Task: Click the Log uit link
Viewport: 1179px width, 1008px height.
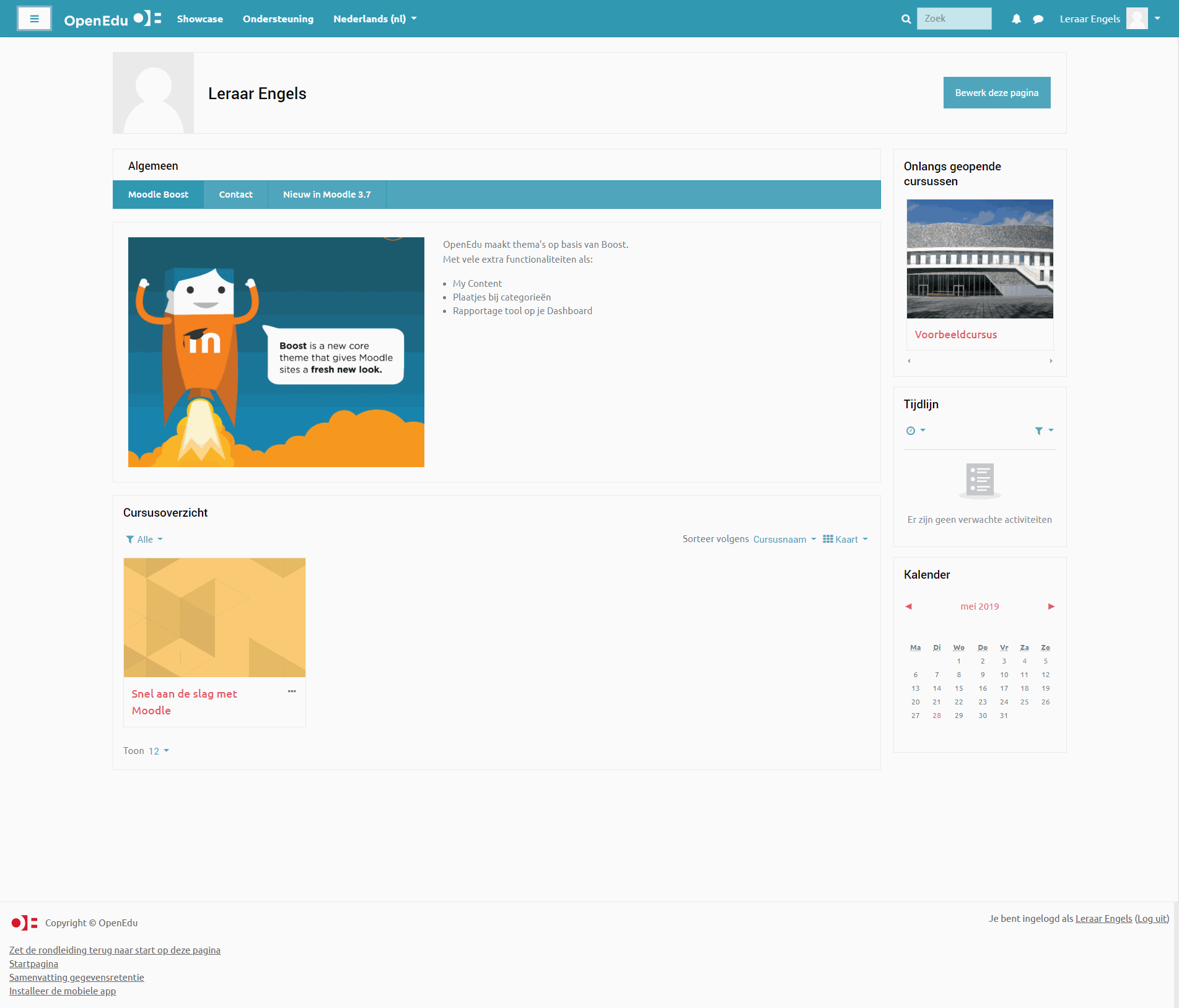Action: (x=1152, y=919)
